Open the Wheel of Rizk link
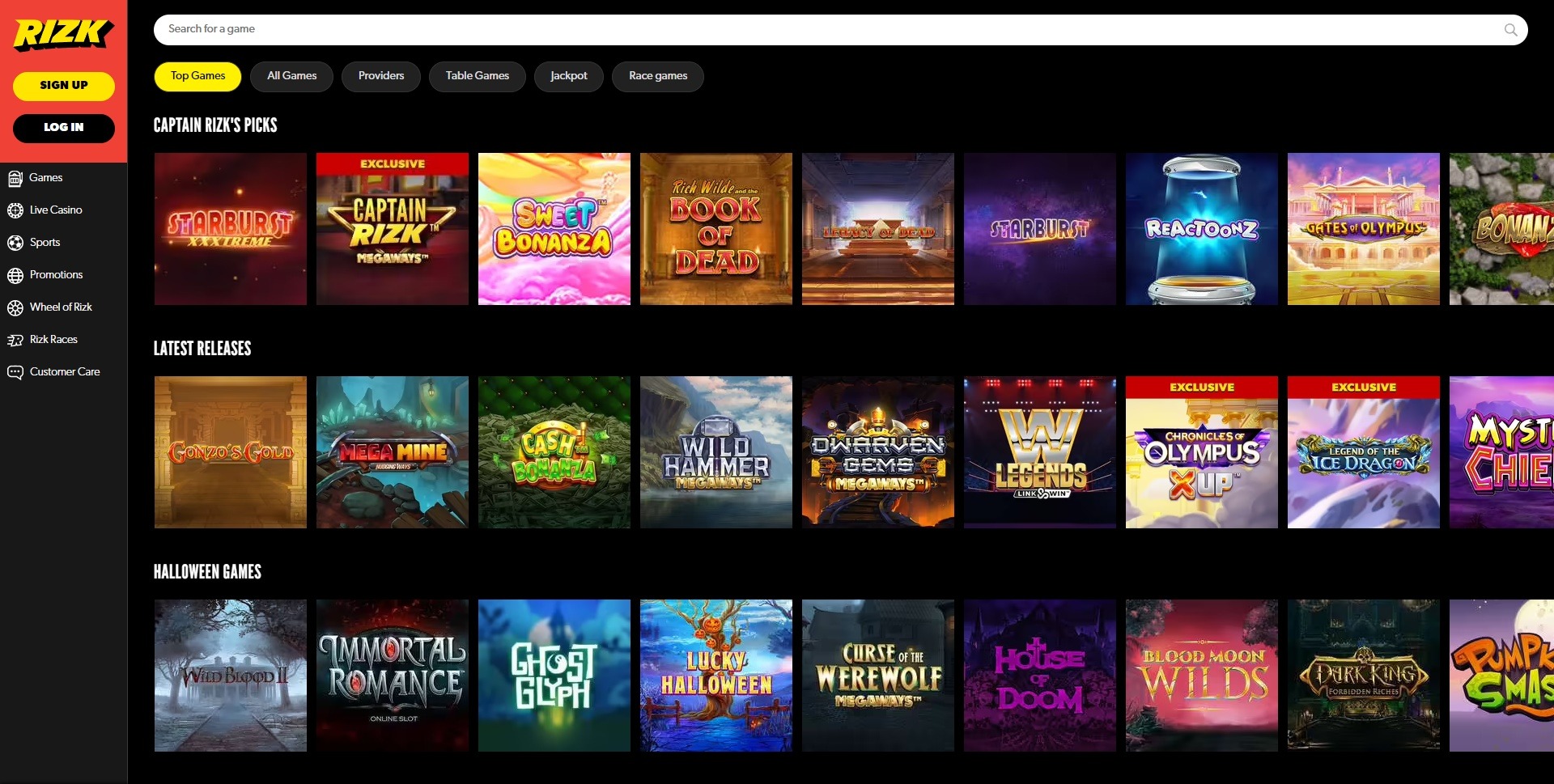Screen dimensions: 1554x784 pyautogui.click(x=61, y=307)
